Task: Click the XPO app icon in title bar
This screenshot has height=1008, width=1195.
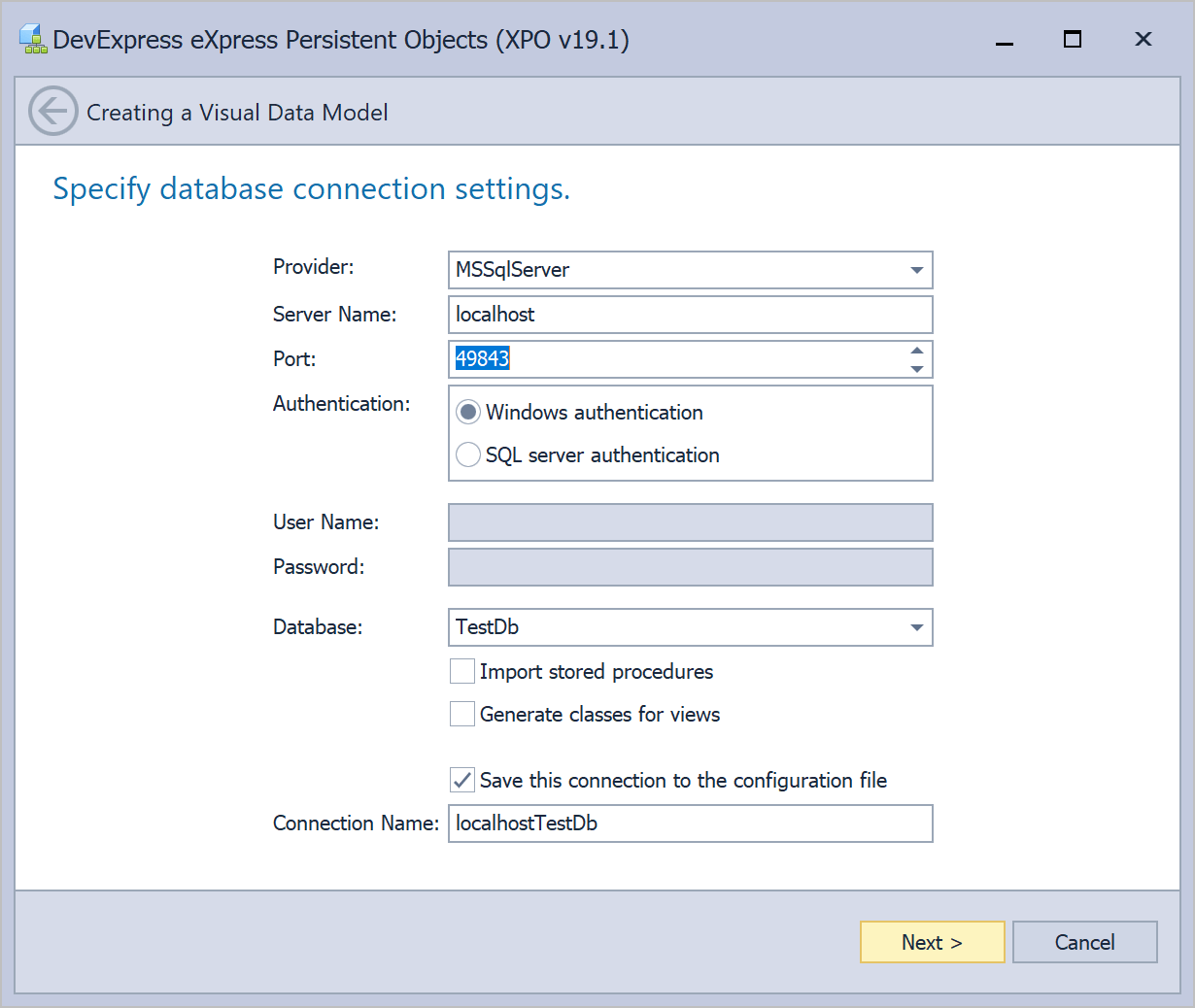Action: pyautogui.click(x=33, y=40)
